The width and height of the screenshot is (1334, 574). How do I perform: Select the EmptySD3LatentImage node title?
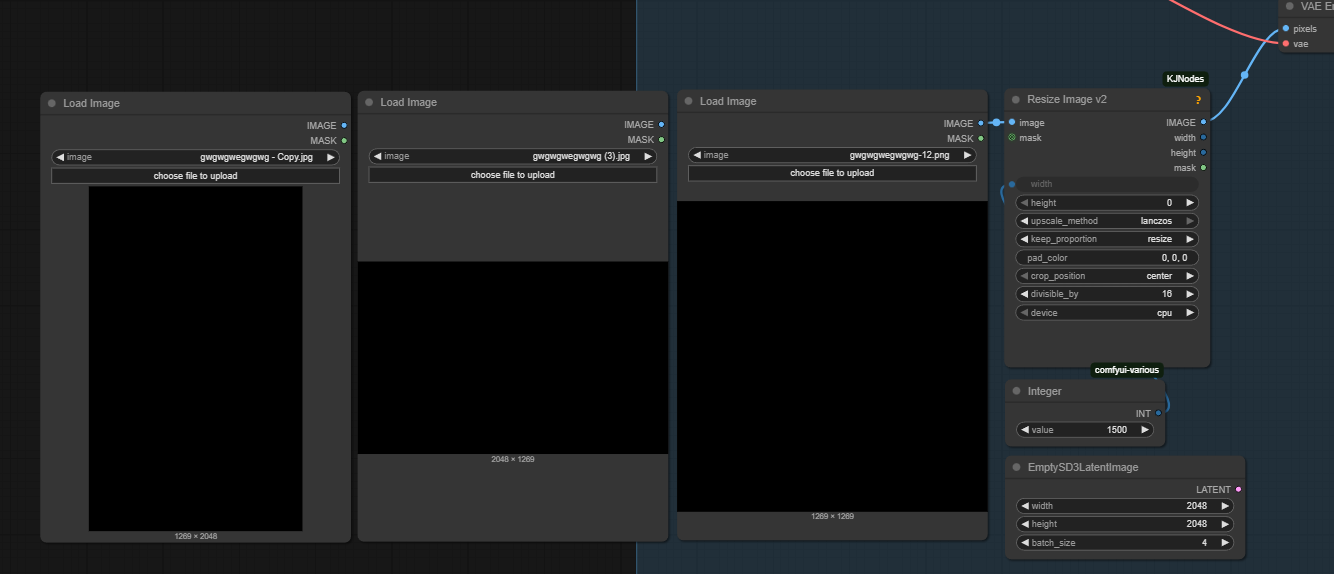1083,467
